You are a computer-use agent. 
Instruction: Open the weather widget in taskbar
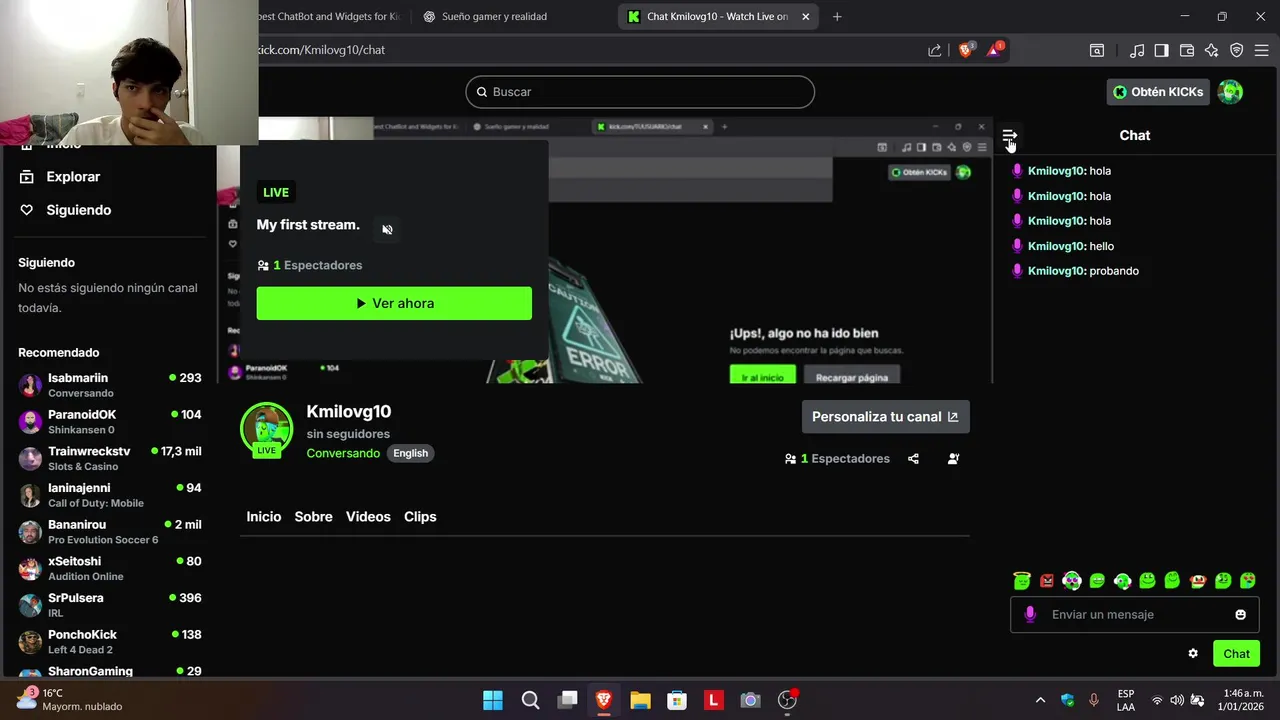click(x=70, y=700)
